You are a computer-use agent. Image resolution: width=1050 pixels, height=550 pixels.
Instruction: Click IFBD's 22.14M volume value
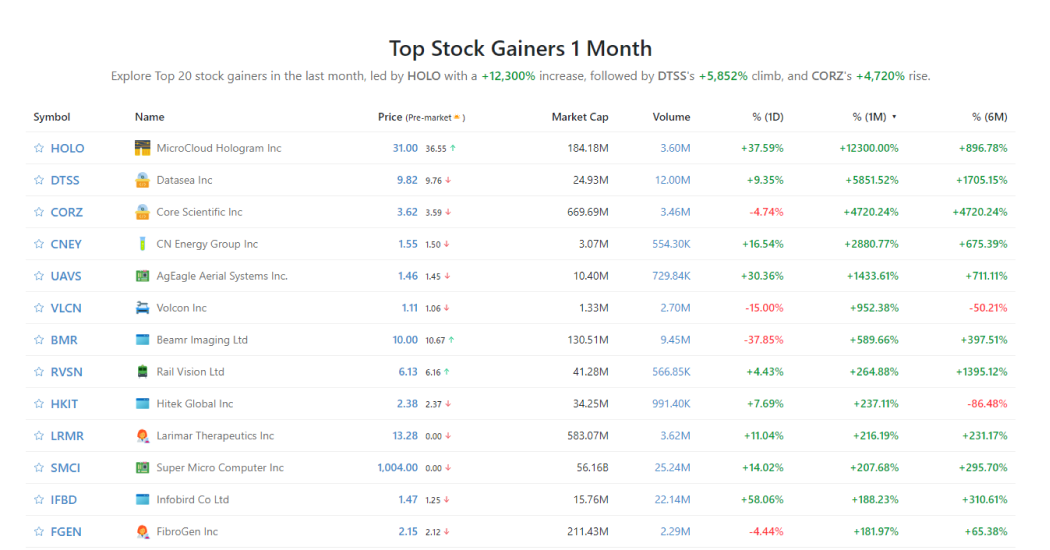click(x=672, y=500)
